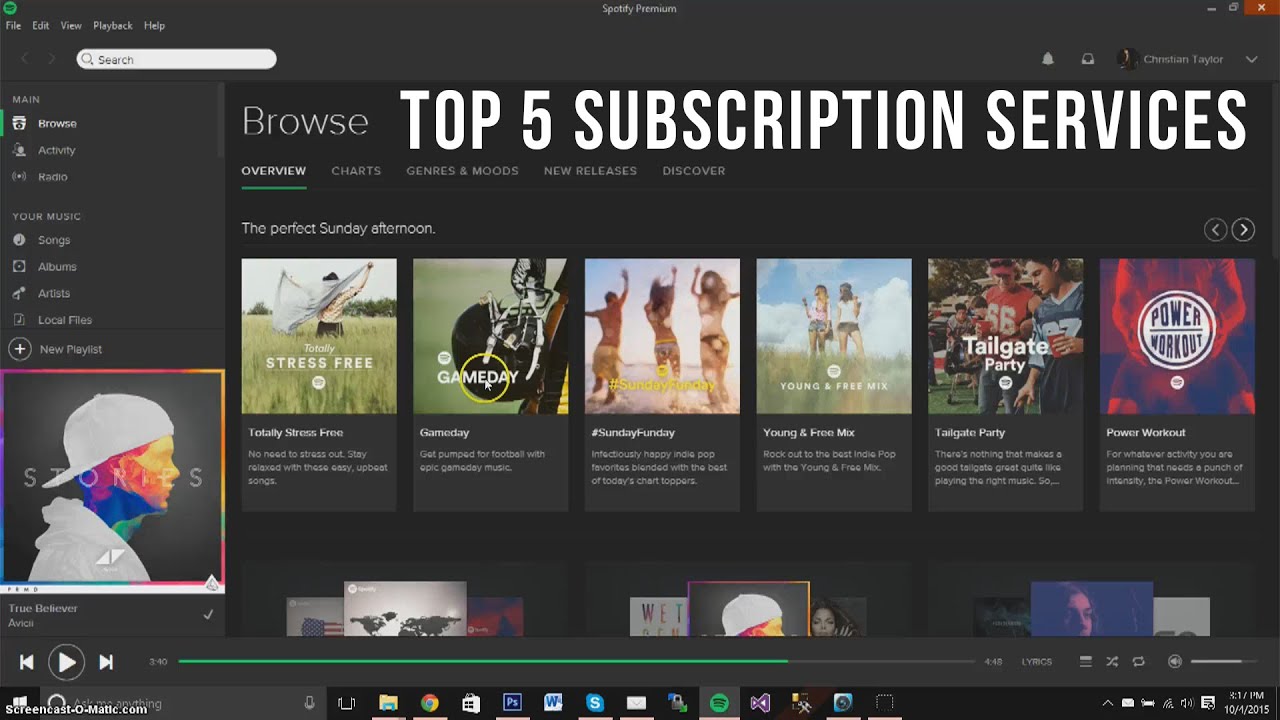1280x720 pixels.
Task: Open the Help menu
Action: (x=154, y=25)
